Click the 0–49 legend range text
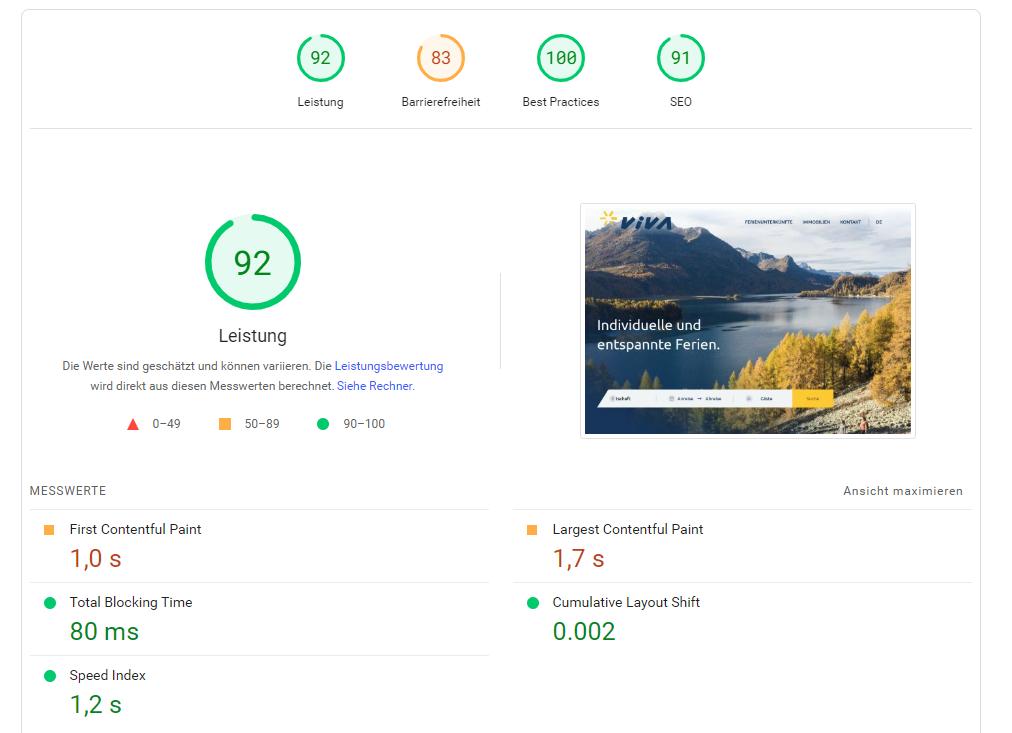The height and width of the screenshot is (733, 1012). click(167, 424)
